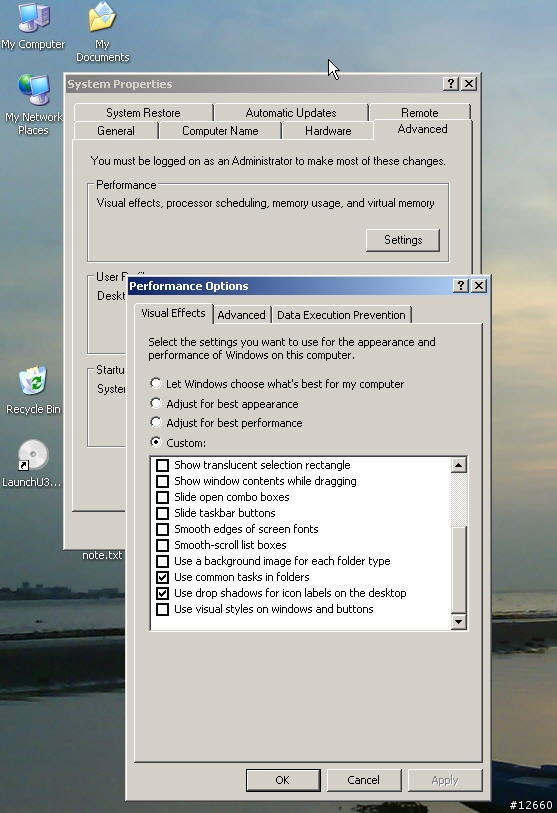Switch to the General tab in System Properties

point(116,131)
